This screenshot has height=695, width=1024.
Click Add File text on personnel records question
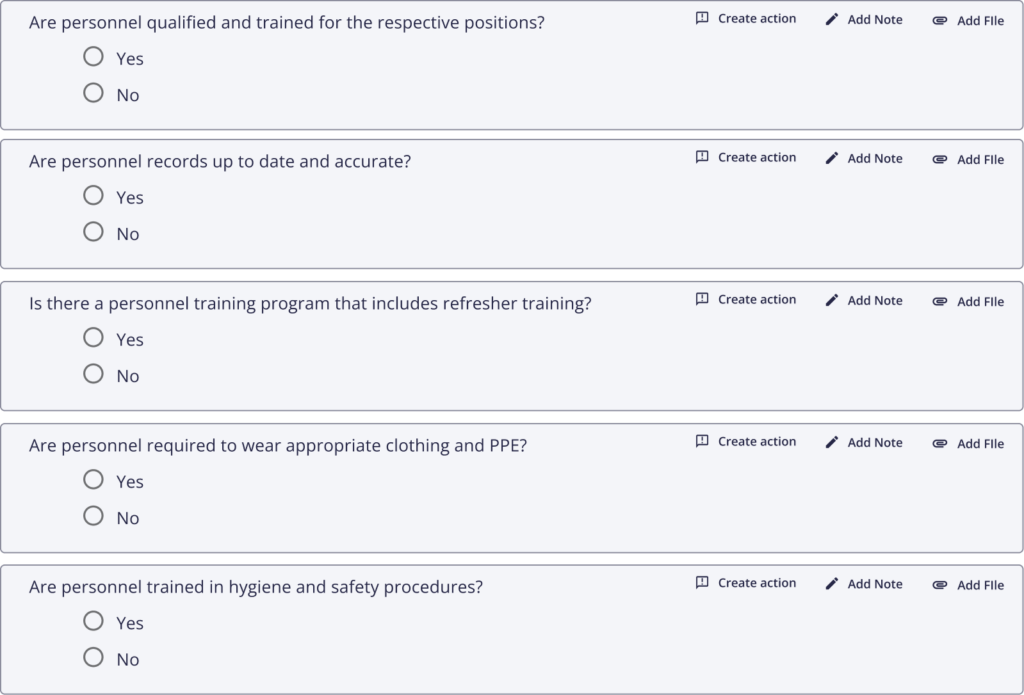(x=980, y=159)
